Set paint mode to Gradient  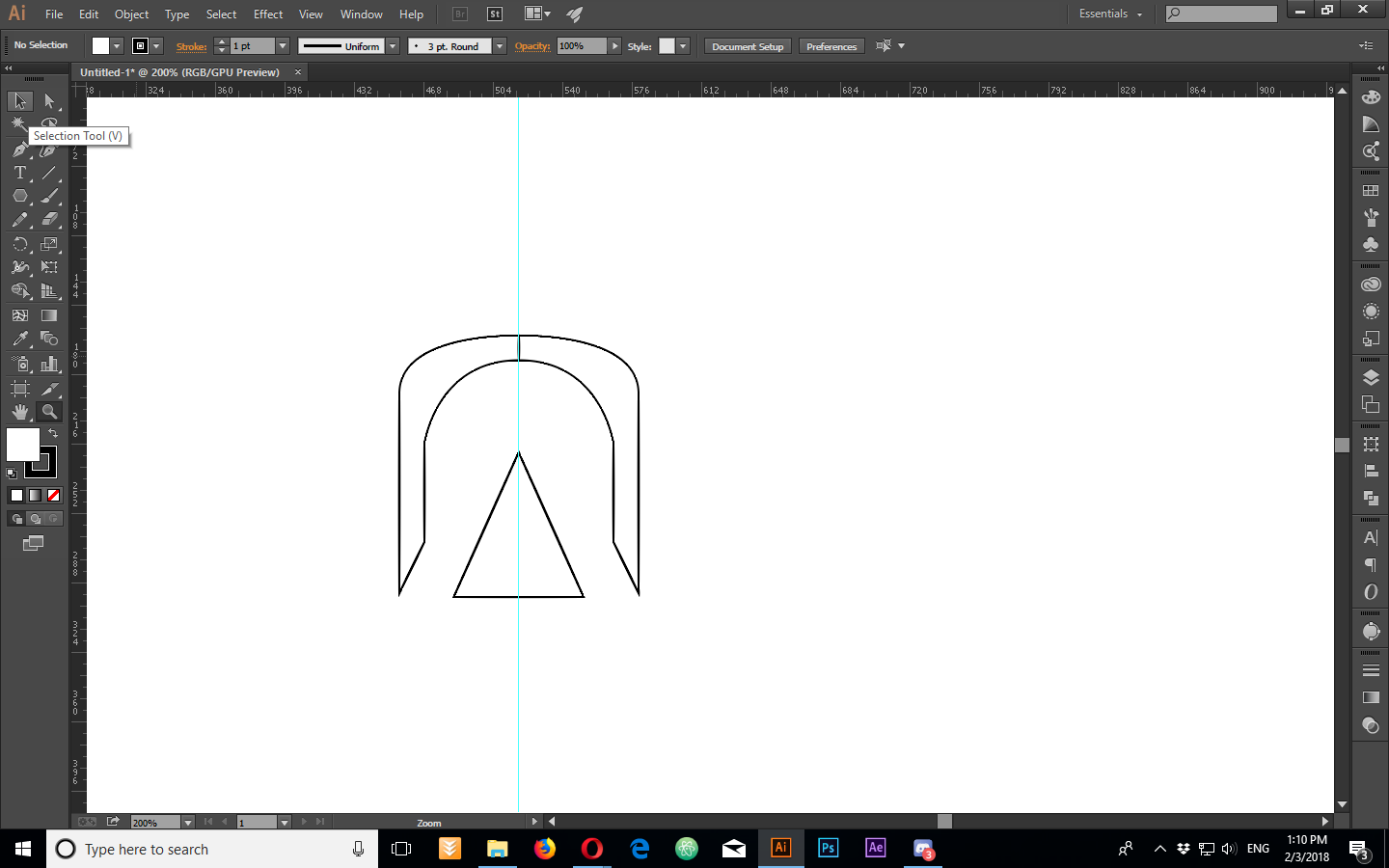(35, 495)
